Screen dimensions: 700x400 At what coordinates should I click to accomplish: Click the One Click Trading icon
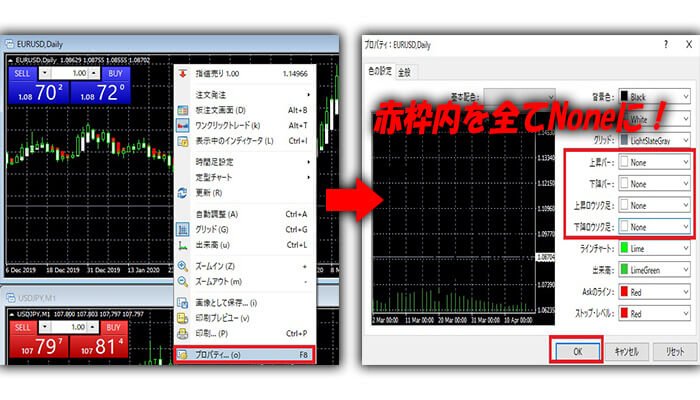183,126
